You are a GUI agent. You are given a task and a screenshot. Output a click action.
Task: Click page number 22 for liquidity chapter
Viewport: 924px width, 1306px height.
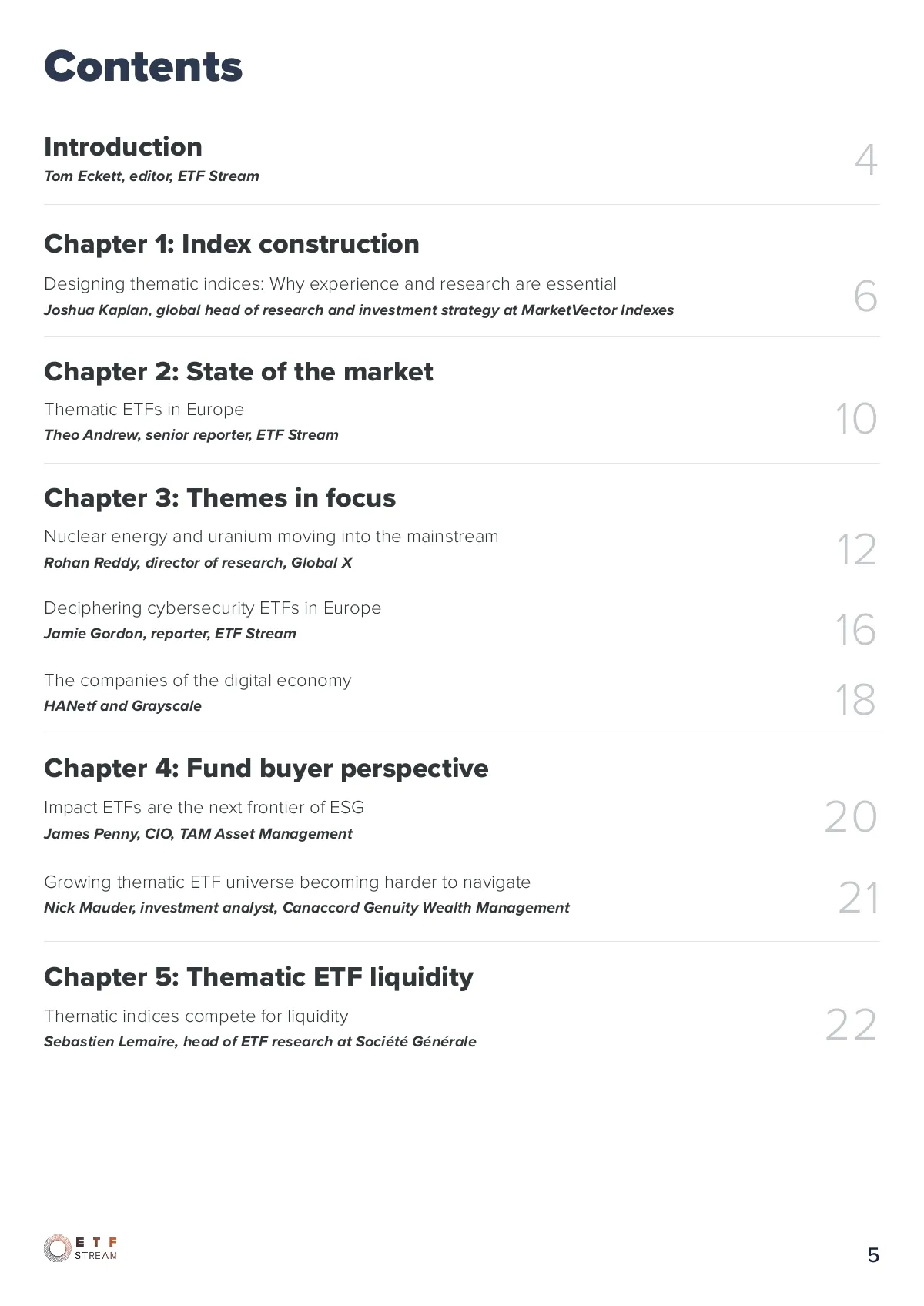coord(851,1025)
